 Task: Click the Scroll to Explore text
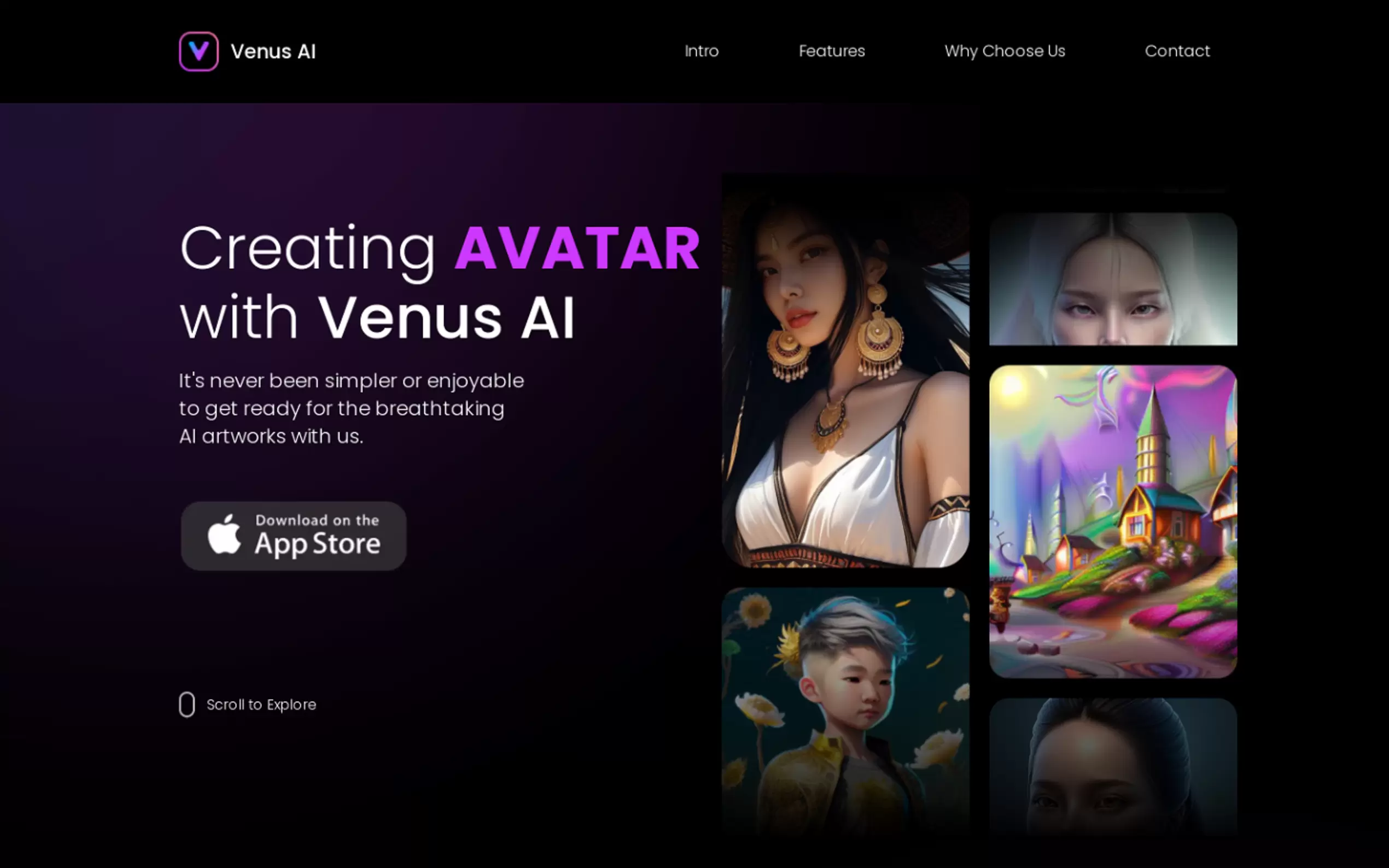pyautogui.click(x=261, y=705)
